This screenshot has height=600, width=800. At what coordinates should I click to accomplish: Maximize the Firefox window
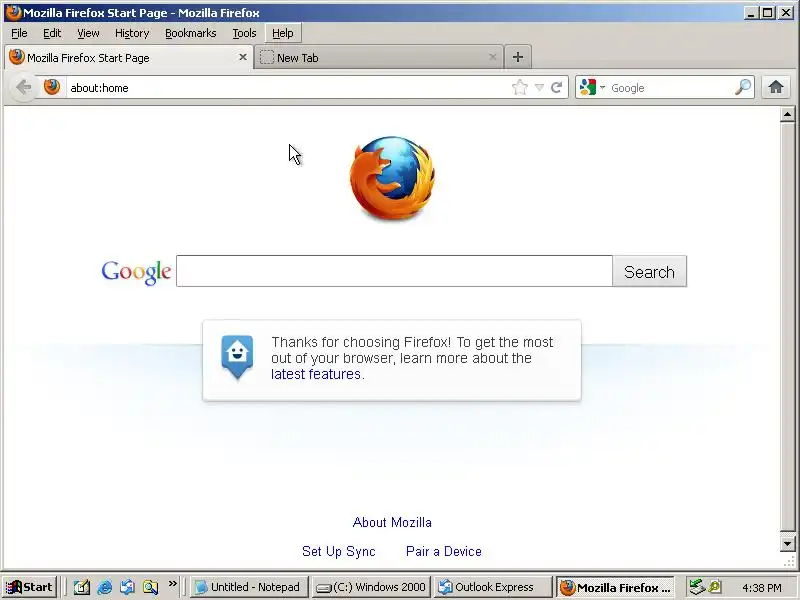click(x=767, y=13)
